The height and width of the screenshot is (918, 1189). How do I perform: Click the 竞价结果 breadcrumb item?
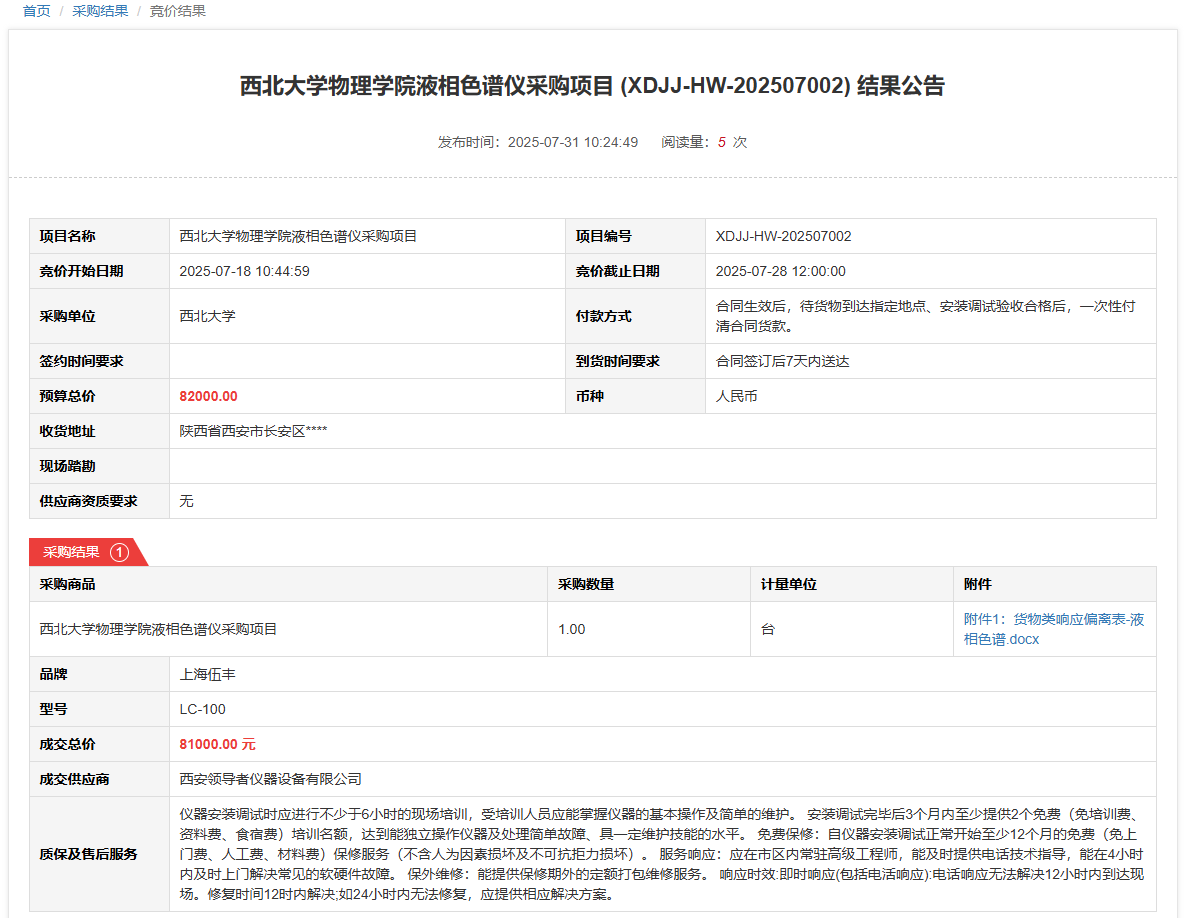click(178, 11)
